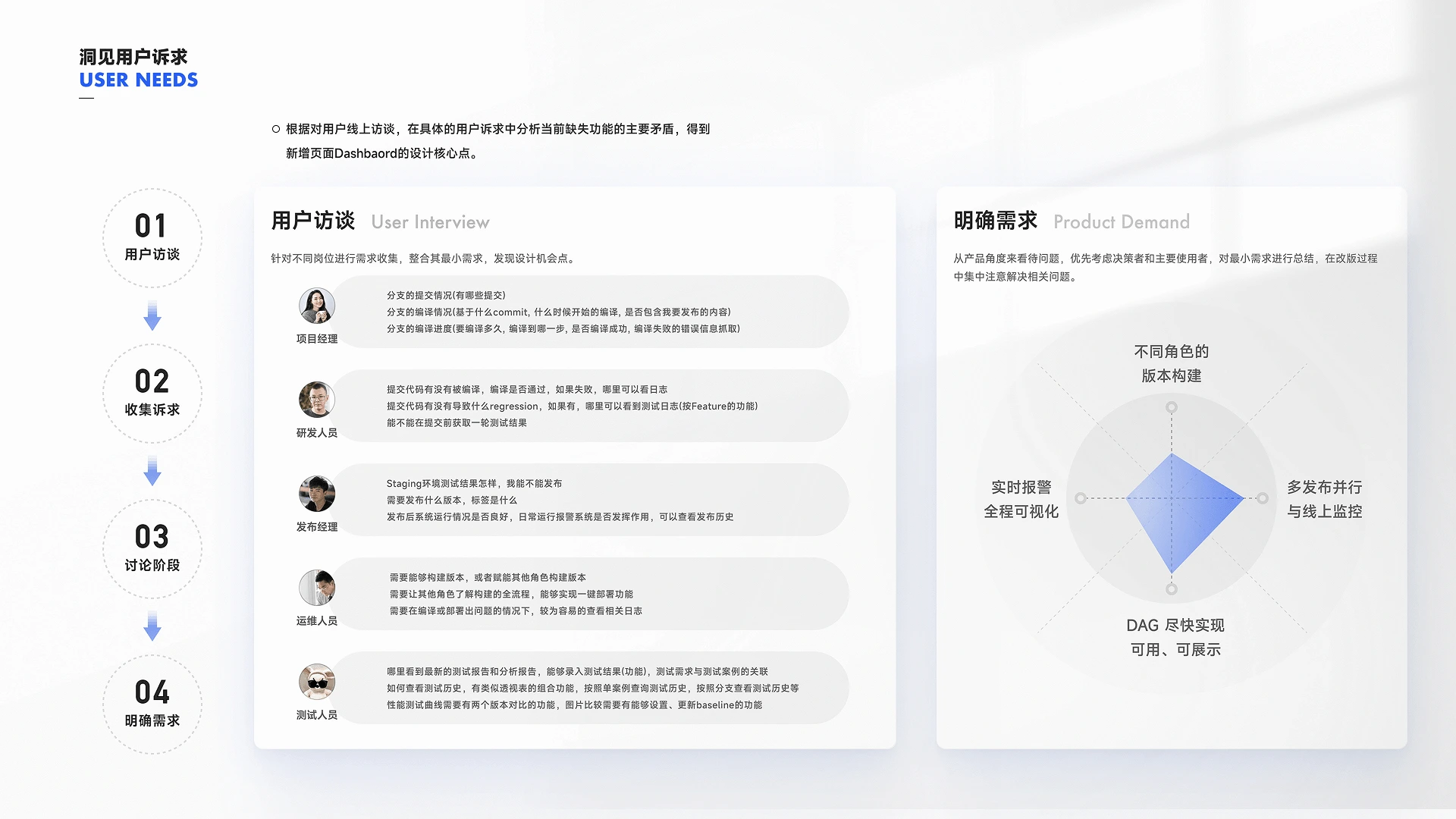This screenshot has width=1456, height=819.
Task: Click the line starting 提交代码有没有被编译
Action: [x=527, y=390]
